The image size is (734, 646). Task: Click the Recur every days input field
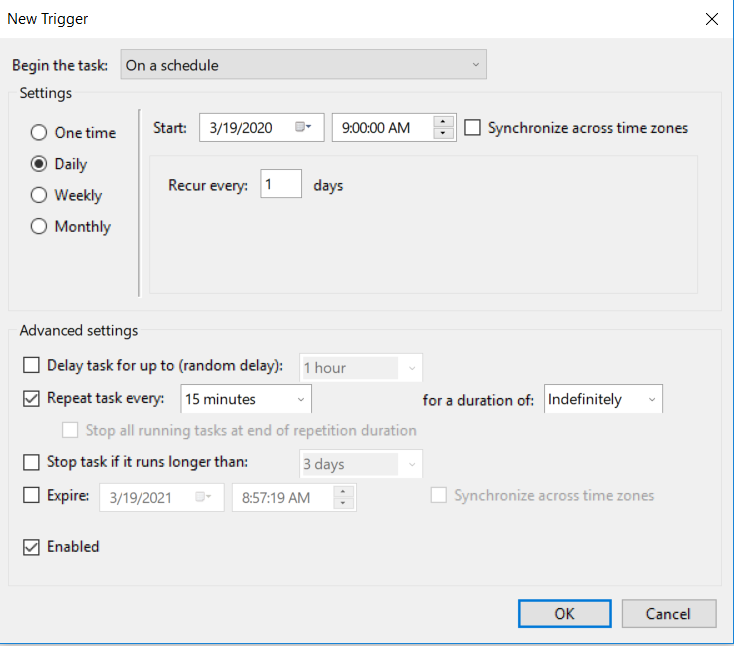281,184
